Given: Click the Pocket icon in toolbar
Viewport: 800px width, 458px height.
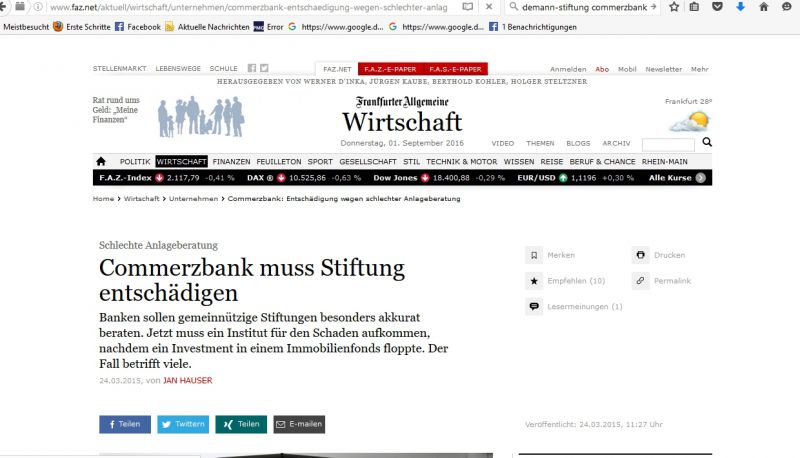Looking at the screenshot, I should (717, 7).
